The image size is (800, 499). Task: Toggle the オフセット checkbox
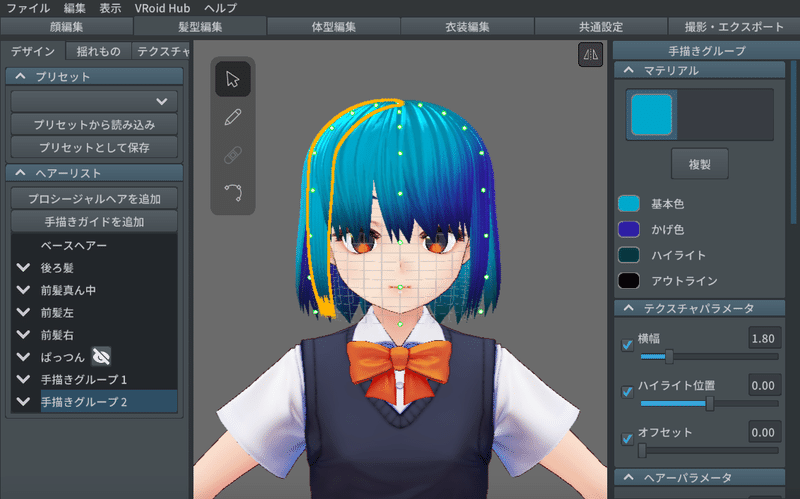click(627, 439)
